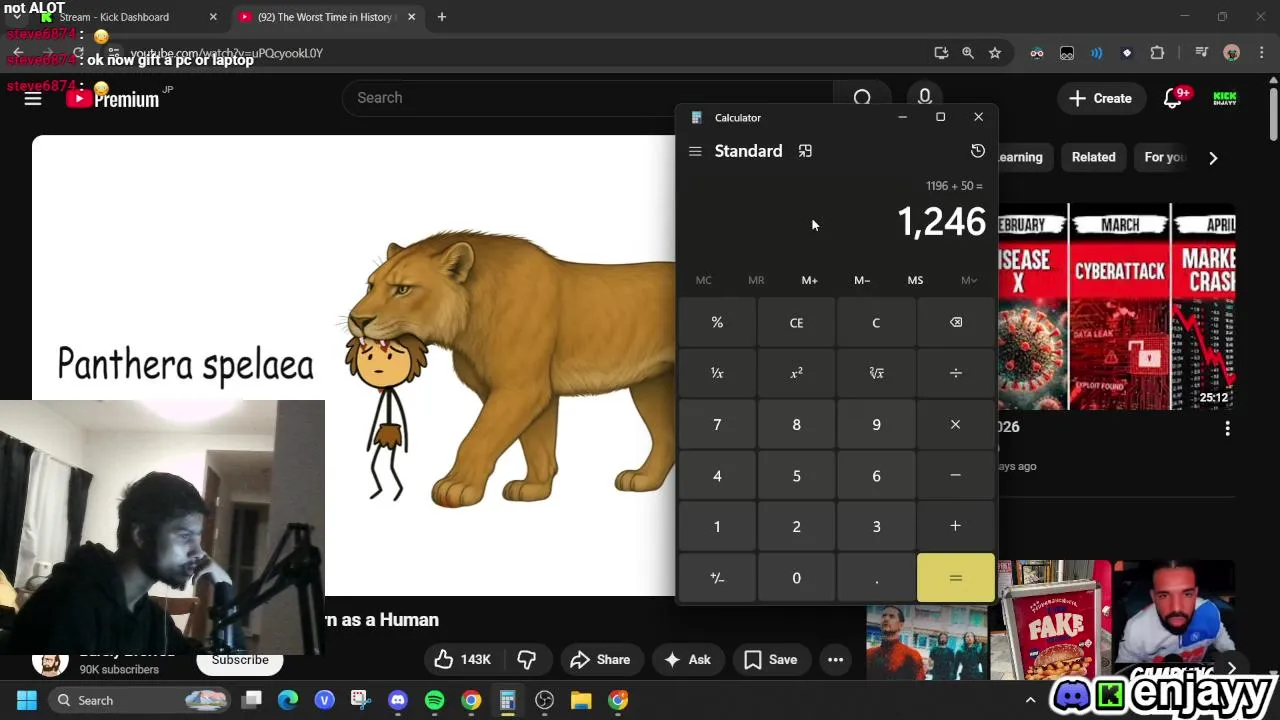Image resolution: width=1280 pixels, height=720 pixels.
Task: Toggle Calculator keep-on-top mode icon
Action: [805, 151]
